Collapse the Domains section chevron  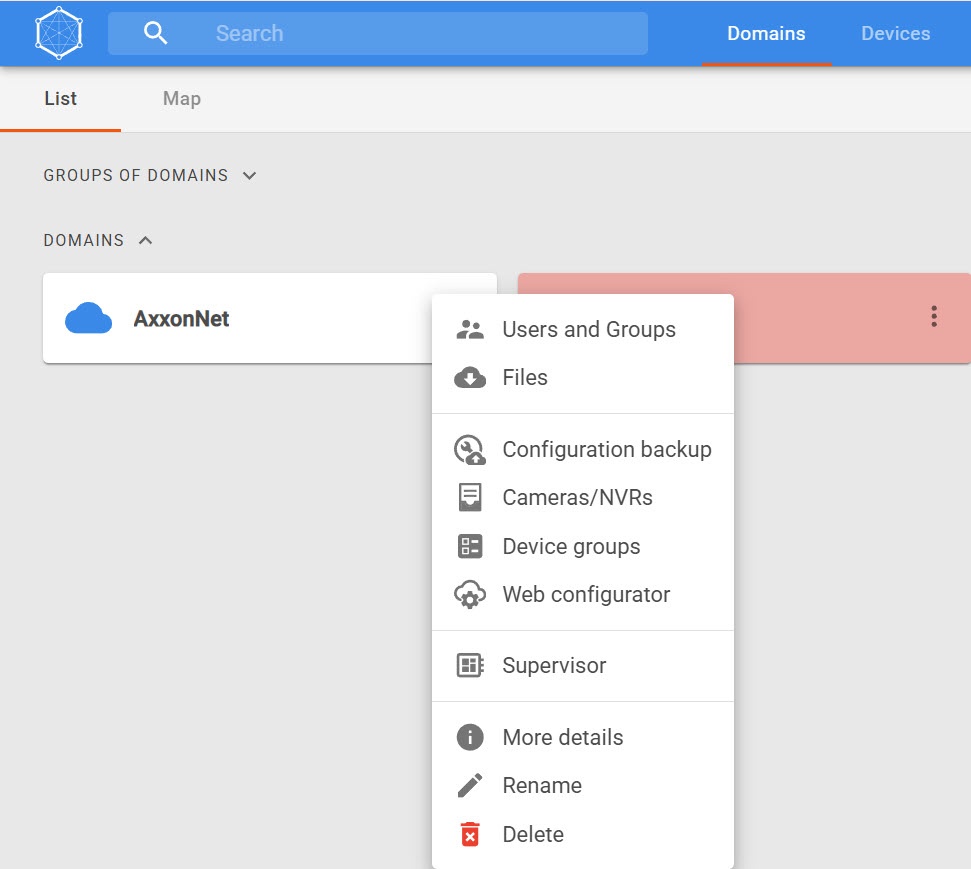(146, 240)
